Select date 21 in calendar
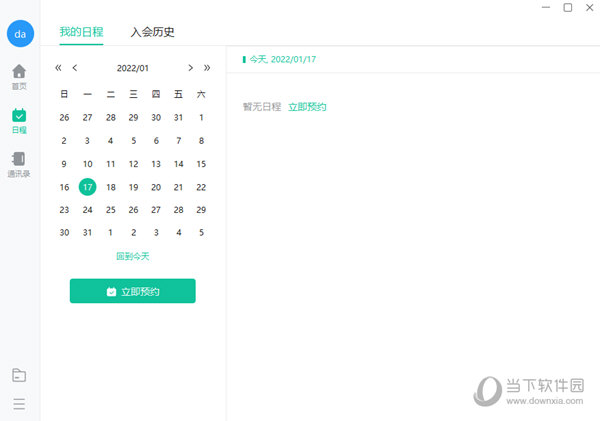This screenshot has width=600, height=421. coord(179,187)
